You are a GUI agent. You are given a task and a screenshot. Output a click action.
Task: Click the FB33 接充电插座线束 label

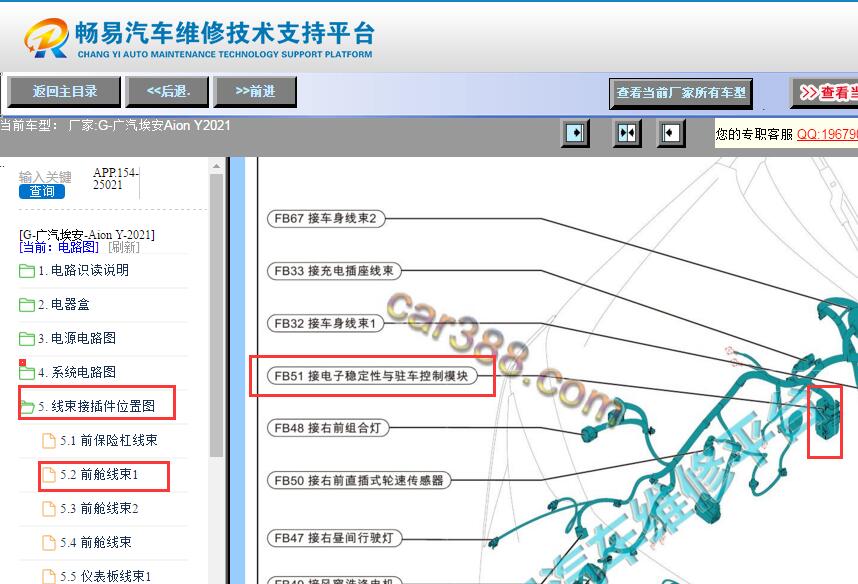pyautogui.click(x=334, y=271)
